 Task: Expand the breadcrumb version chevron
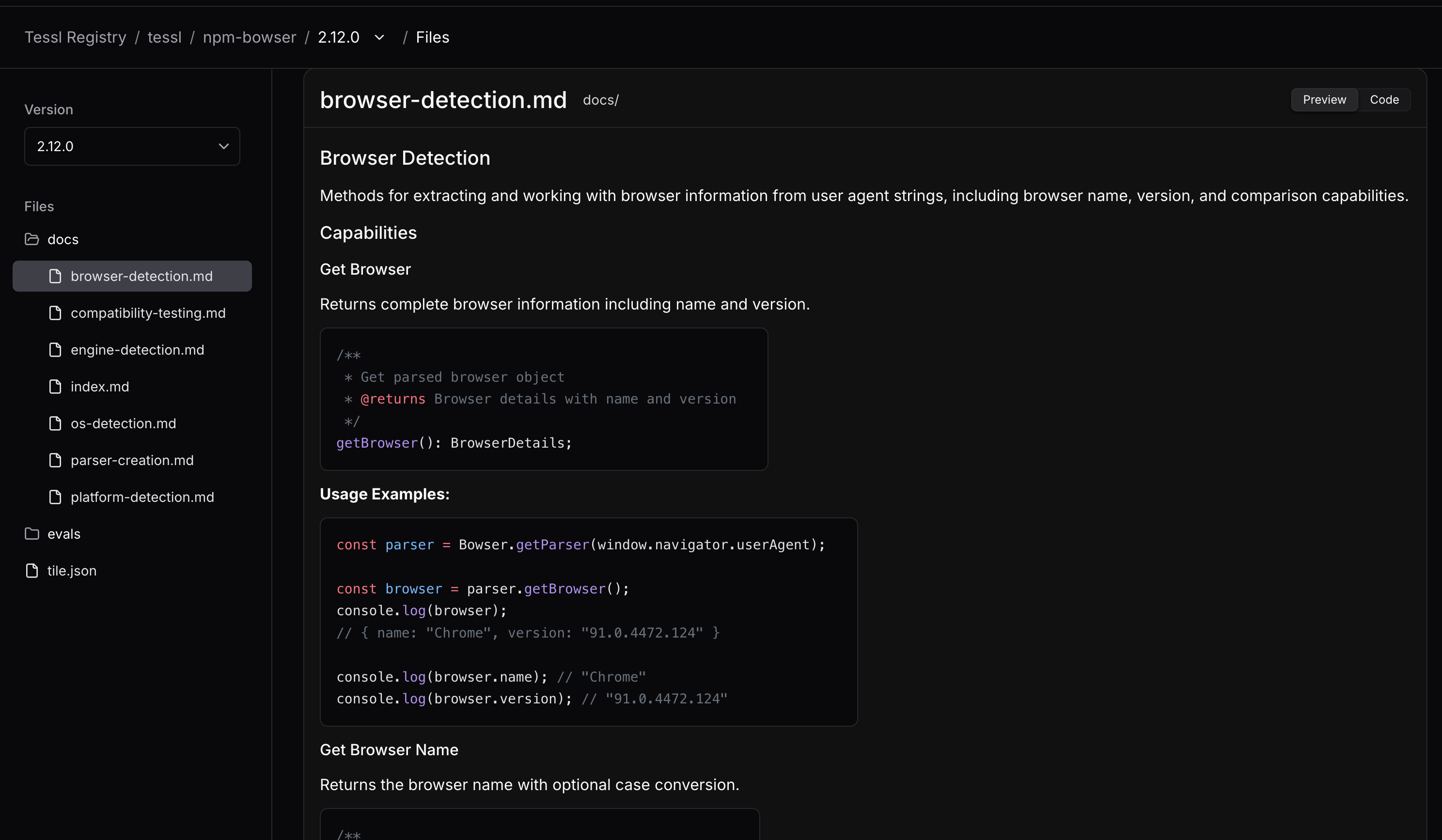(379, 38)
